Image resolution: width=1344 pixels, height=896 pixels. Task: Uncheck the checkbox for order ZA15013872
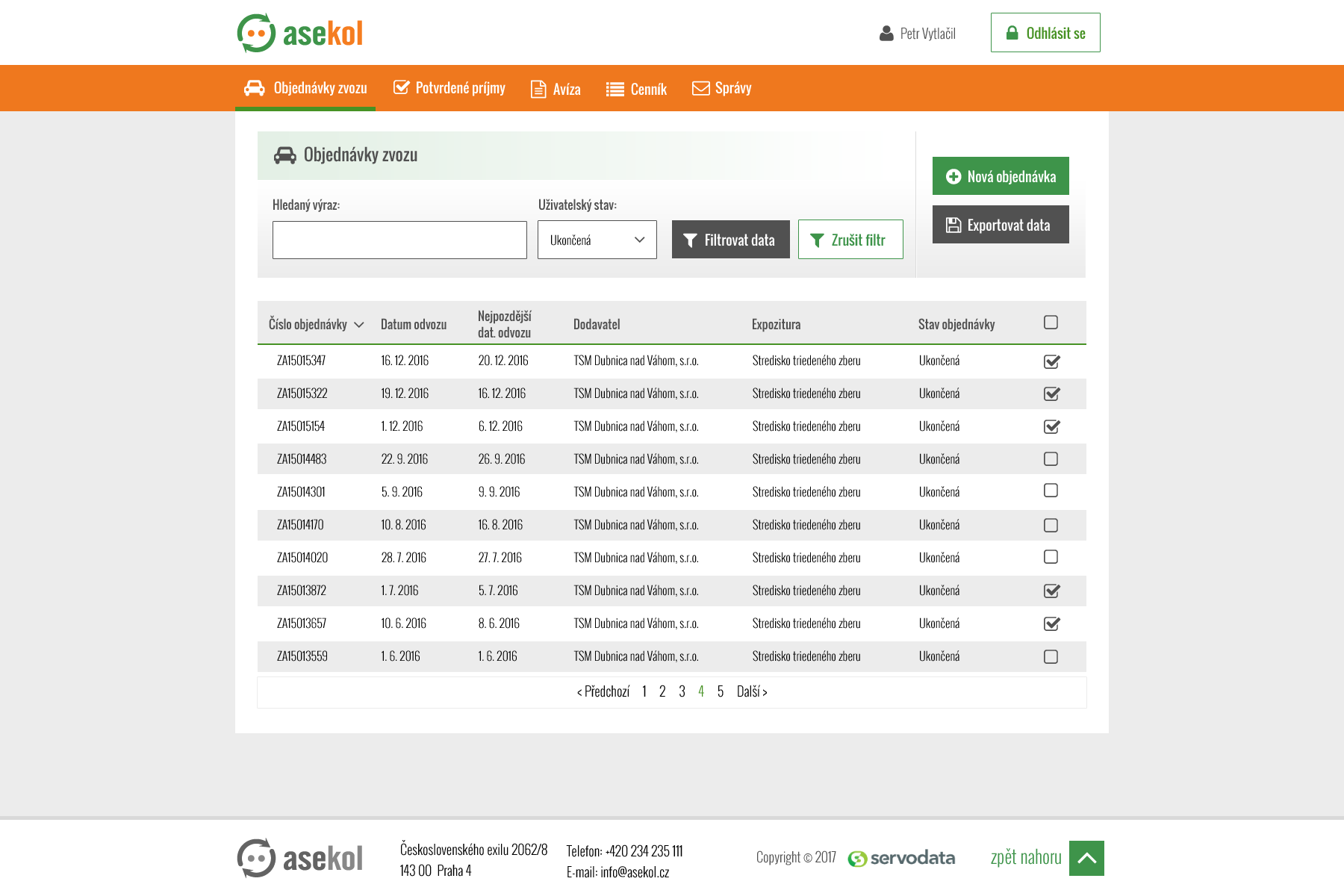point(1051,591)
